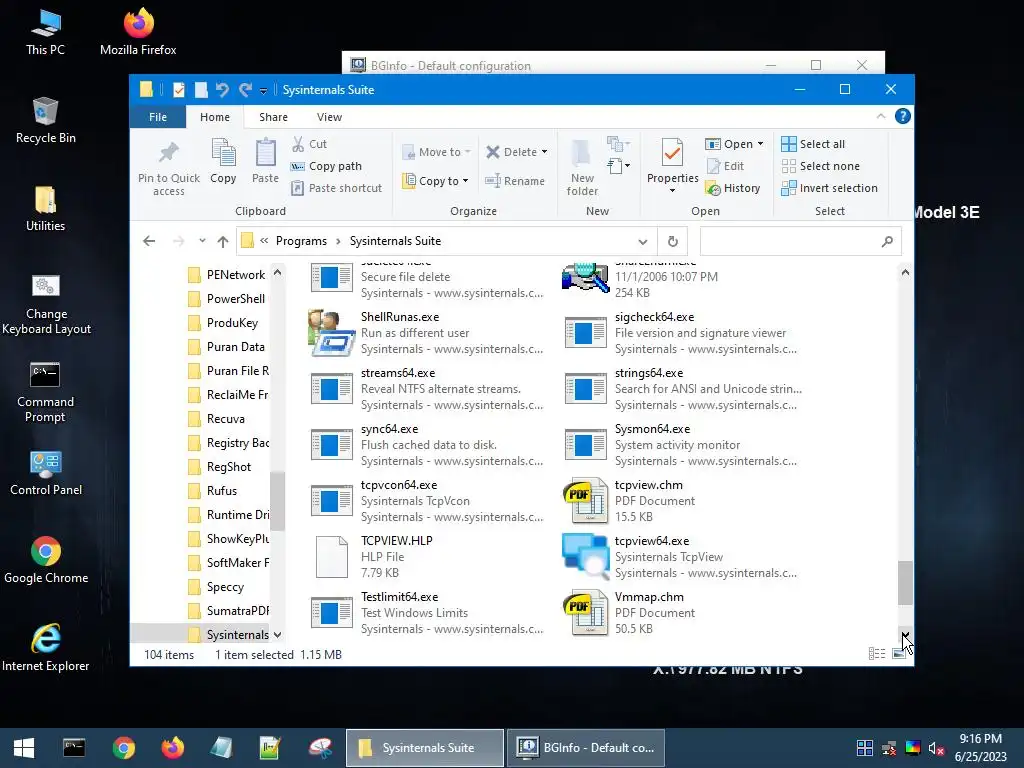Select the Vmmap.chm PDF icon
Image resolution: width=1024 pixels, height=768 pixels.
[585, 613]
